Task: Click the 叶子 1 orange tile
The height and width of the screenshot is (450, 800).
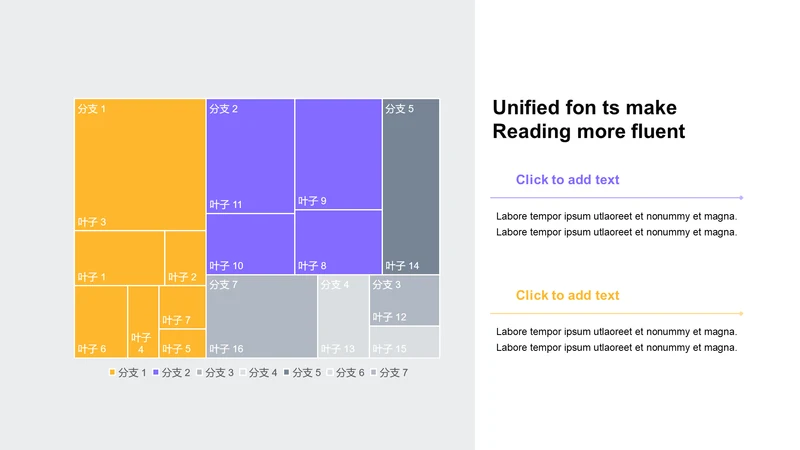Action: tap(119, 258)
